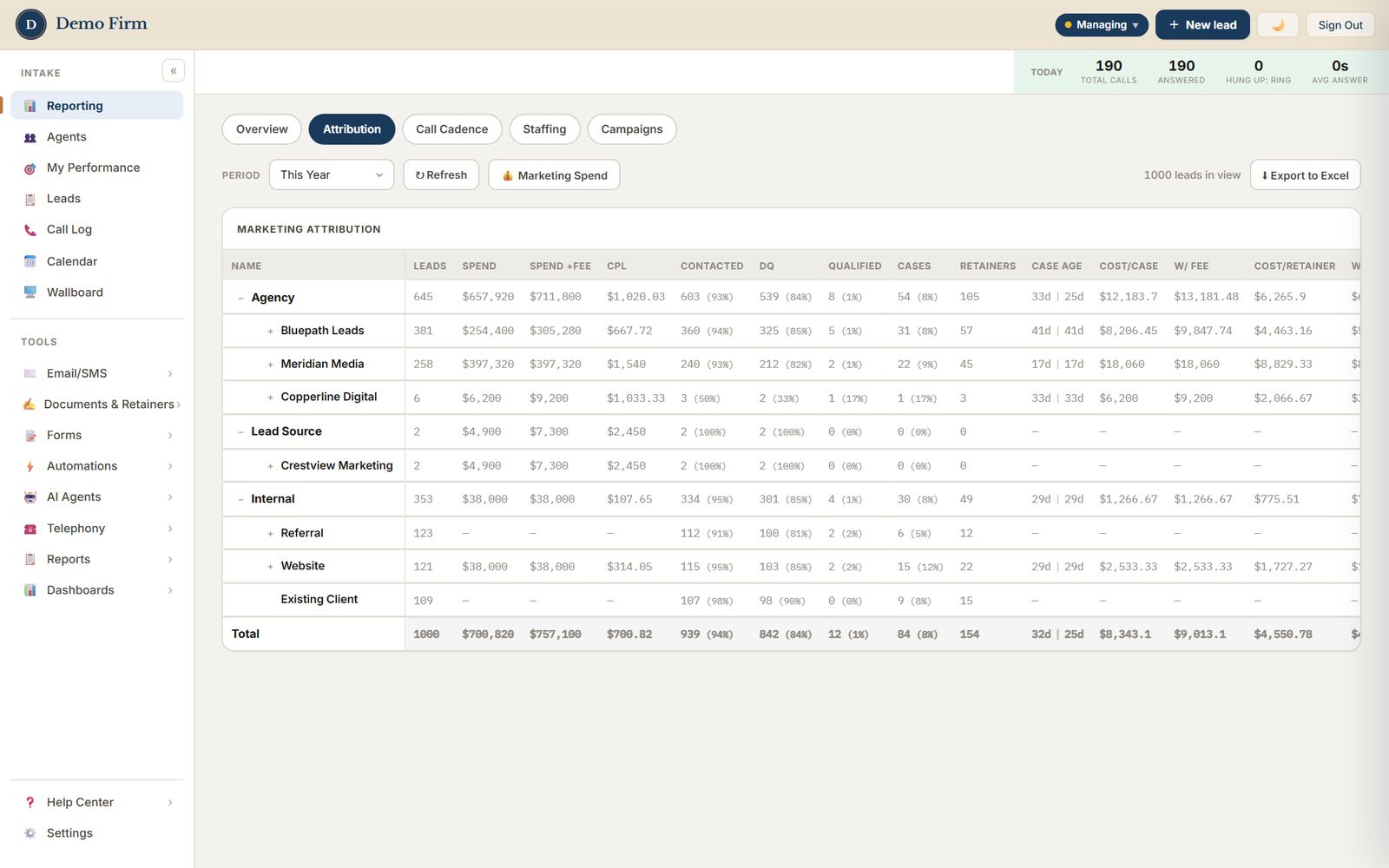Viewport: 1389px width, 868px height.
Task: Open the Marketing Spend dialog
Action: 554,175
